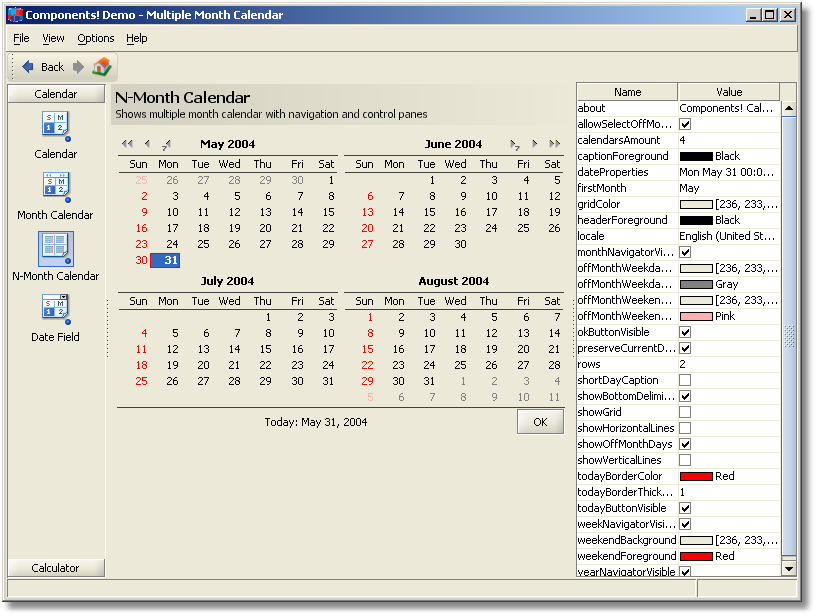Open the Calendar demo icon in sidebar
The width and height of the screenshot is (816, 616).
(x=56, y=125)
